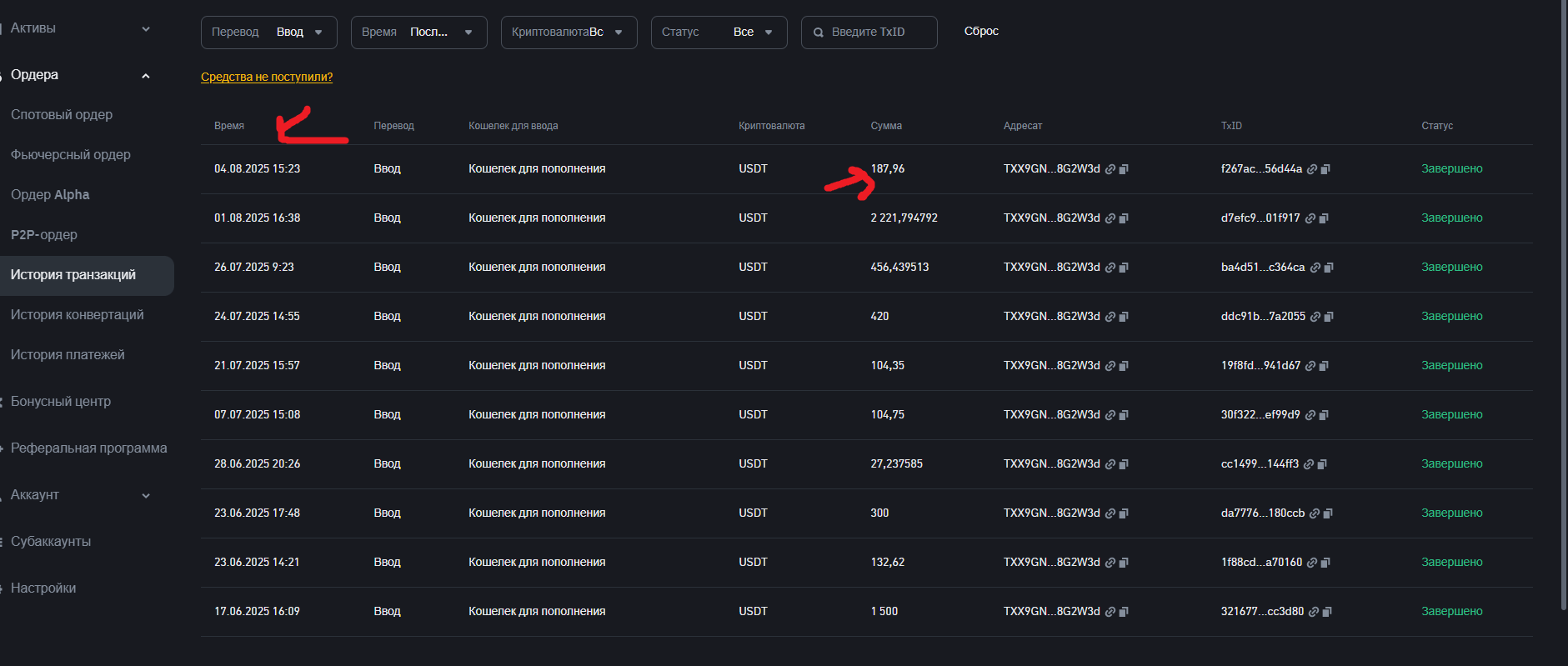Open История конвертаций in the sidebar
The width and height of the screenshot is (1568, 666).
pyautogui.click(x=77, y=315)
